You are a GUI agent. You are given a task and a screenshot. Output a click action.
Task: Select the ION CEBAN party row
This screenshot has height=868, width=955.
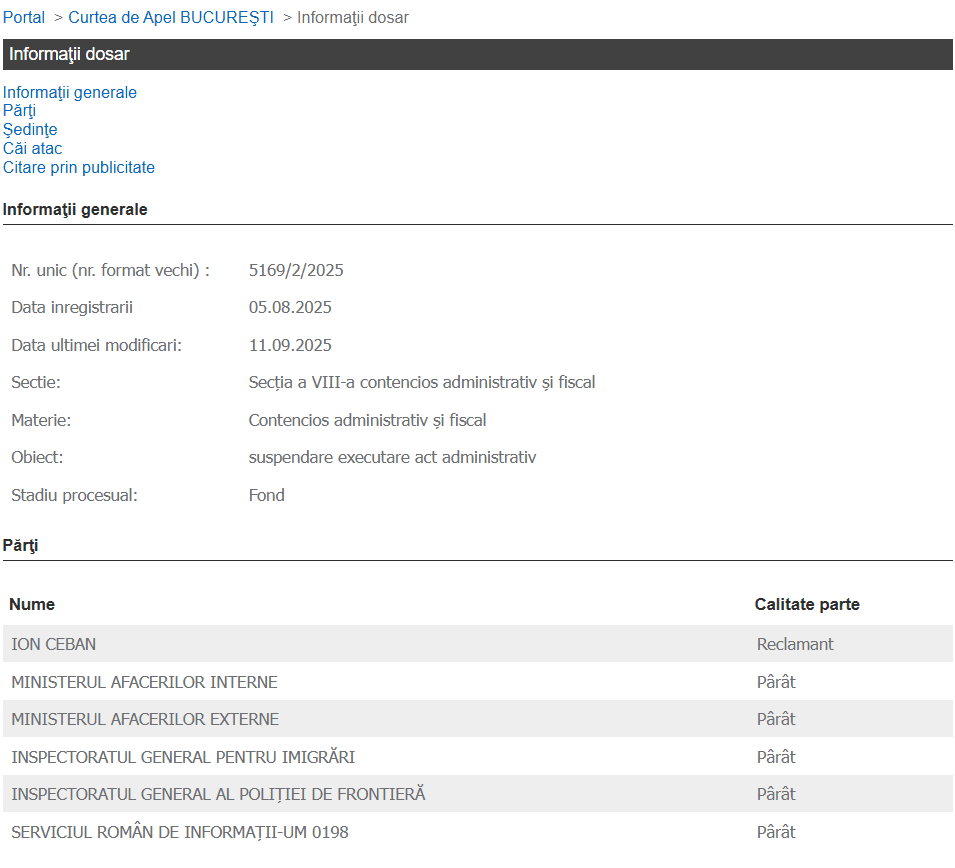[x=54, y=645]
